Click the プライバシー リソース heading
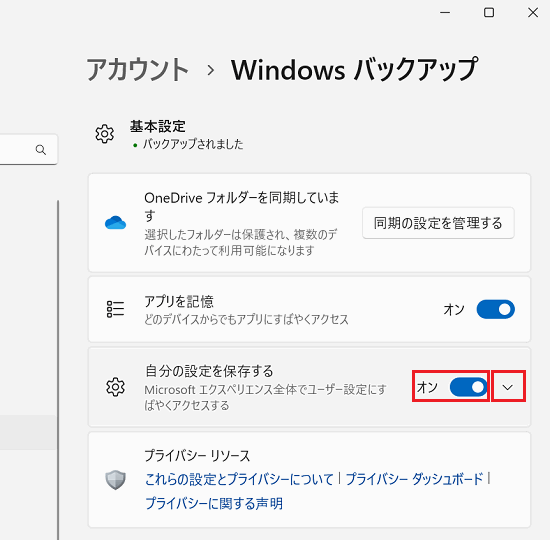 pyautogui.click(x=197, y=455)
